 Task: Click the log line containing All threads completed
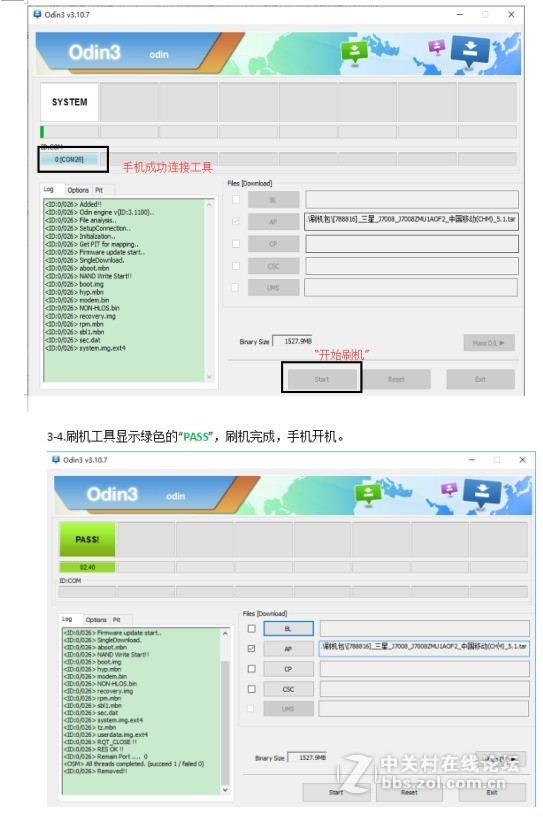tap(134, 764)
